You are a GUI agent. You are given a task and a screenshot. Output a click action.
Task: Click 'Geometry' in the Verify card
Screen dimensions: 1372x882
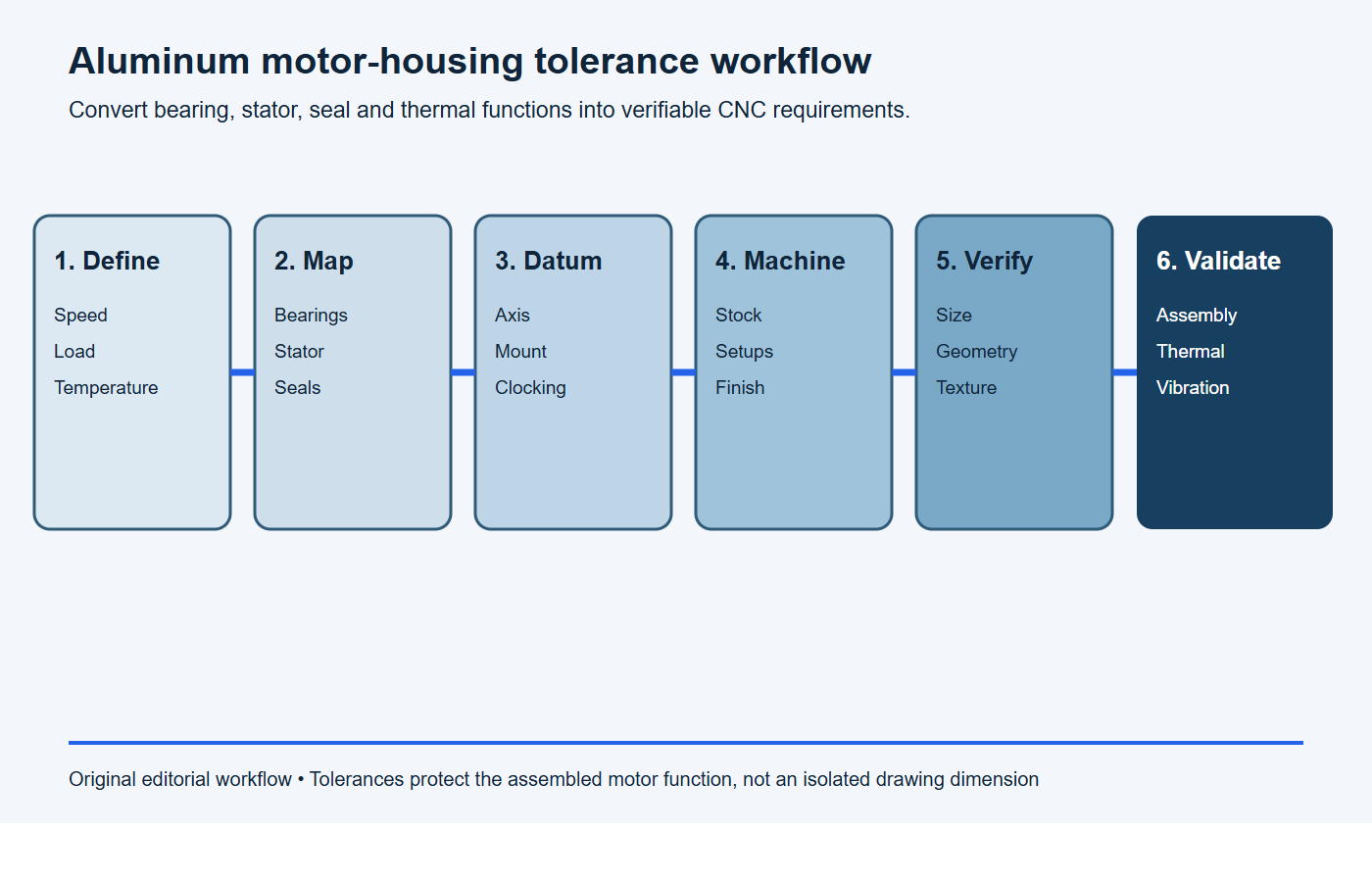(x=976, y=351)
